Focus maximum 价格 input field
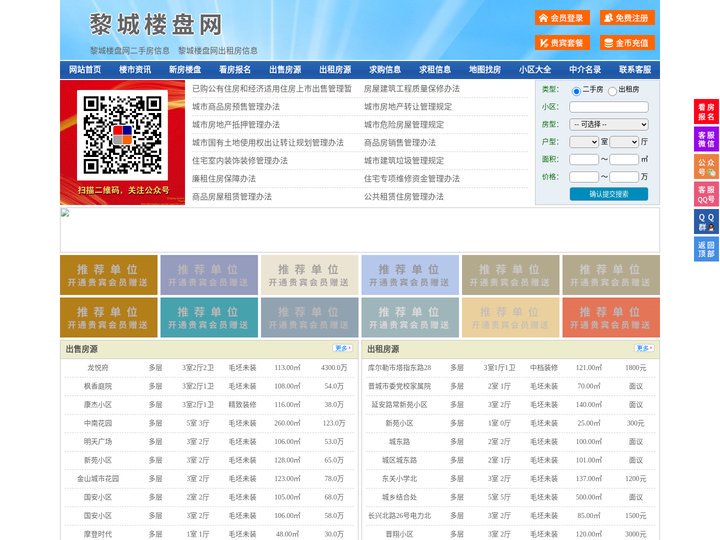The width and height of the screenshot is (720, 540). coord(624,177)
